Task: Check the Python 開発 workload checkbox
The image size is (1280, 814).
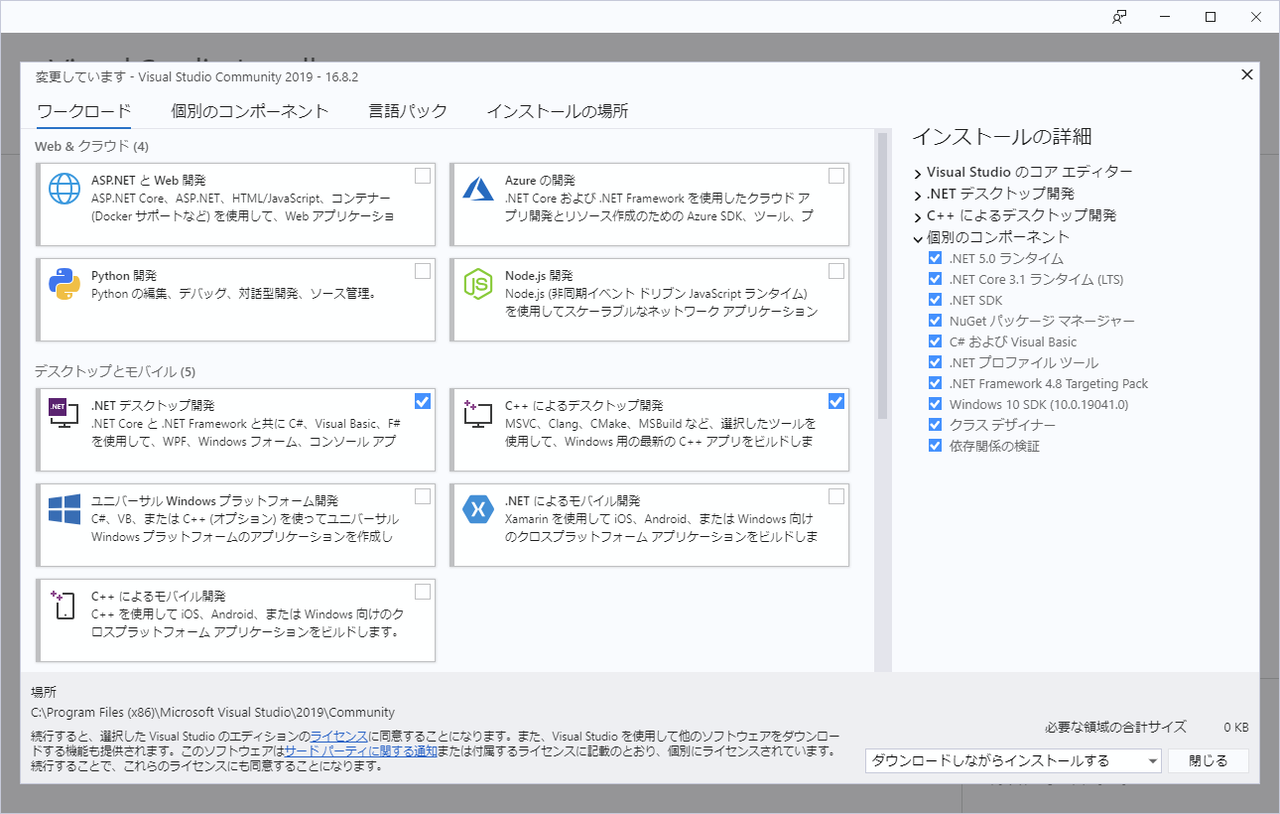Action: 423,271
